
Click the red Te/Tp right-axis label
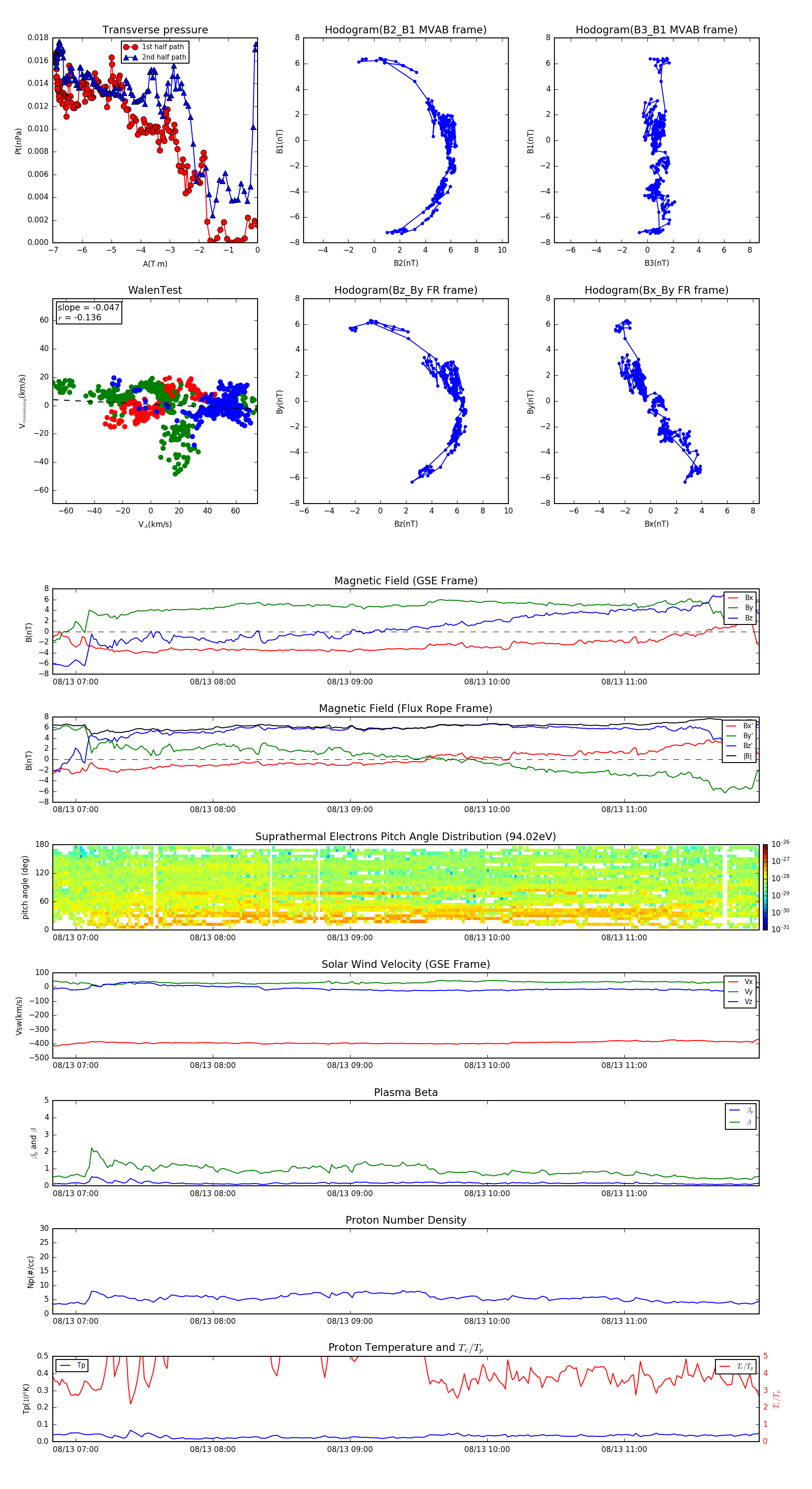[777, 1399]
